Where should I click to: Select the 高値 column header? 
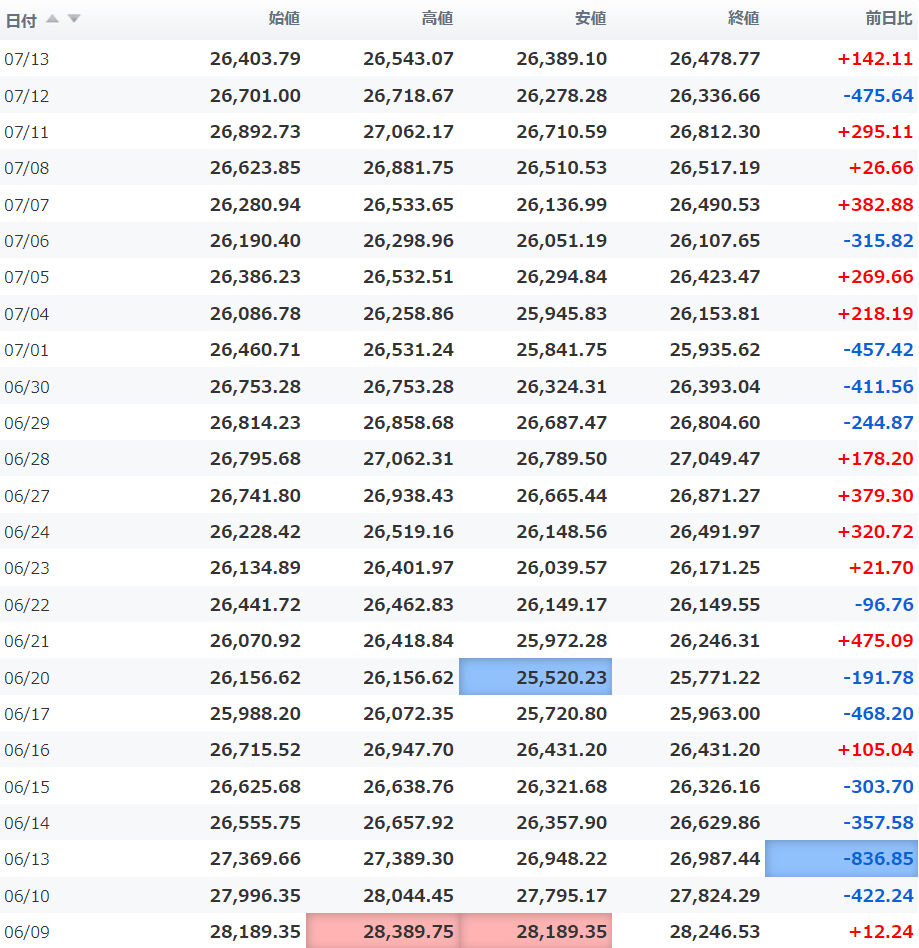[437, 19]
